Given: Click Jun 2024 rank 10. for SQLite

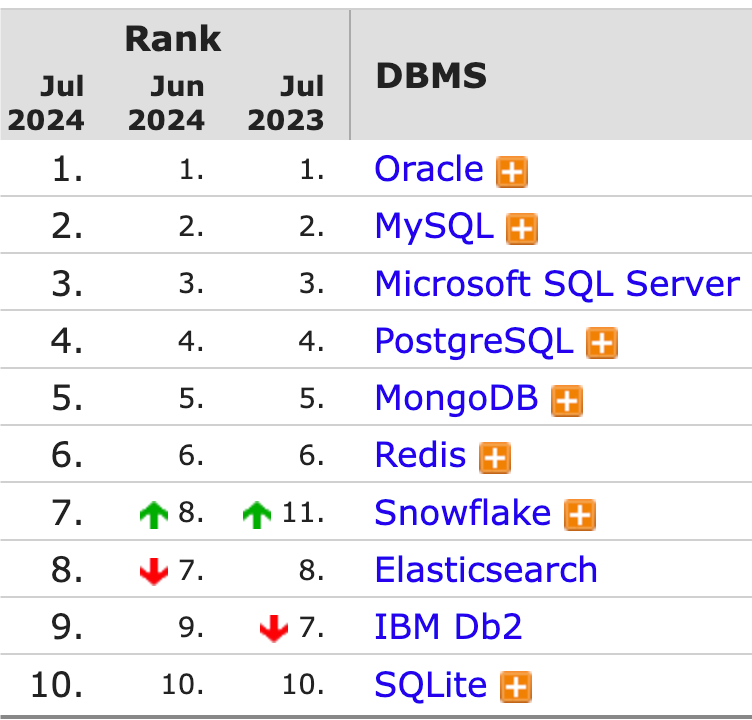Looking at the screenshot, I should pos(183,685).
